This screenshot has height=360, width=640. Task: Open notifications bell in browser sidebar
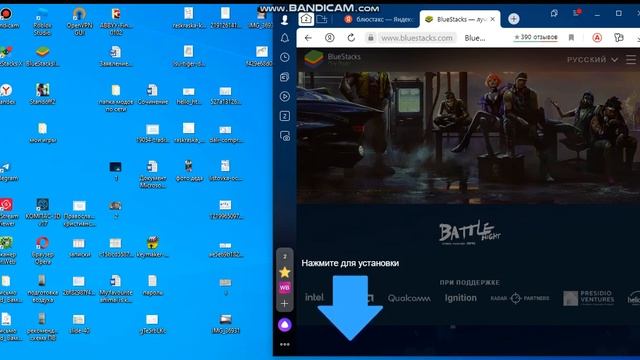[x=284, y=38]
